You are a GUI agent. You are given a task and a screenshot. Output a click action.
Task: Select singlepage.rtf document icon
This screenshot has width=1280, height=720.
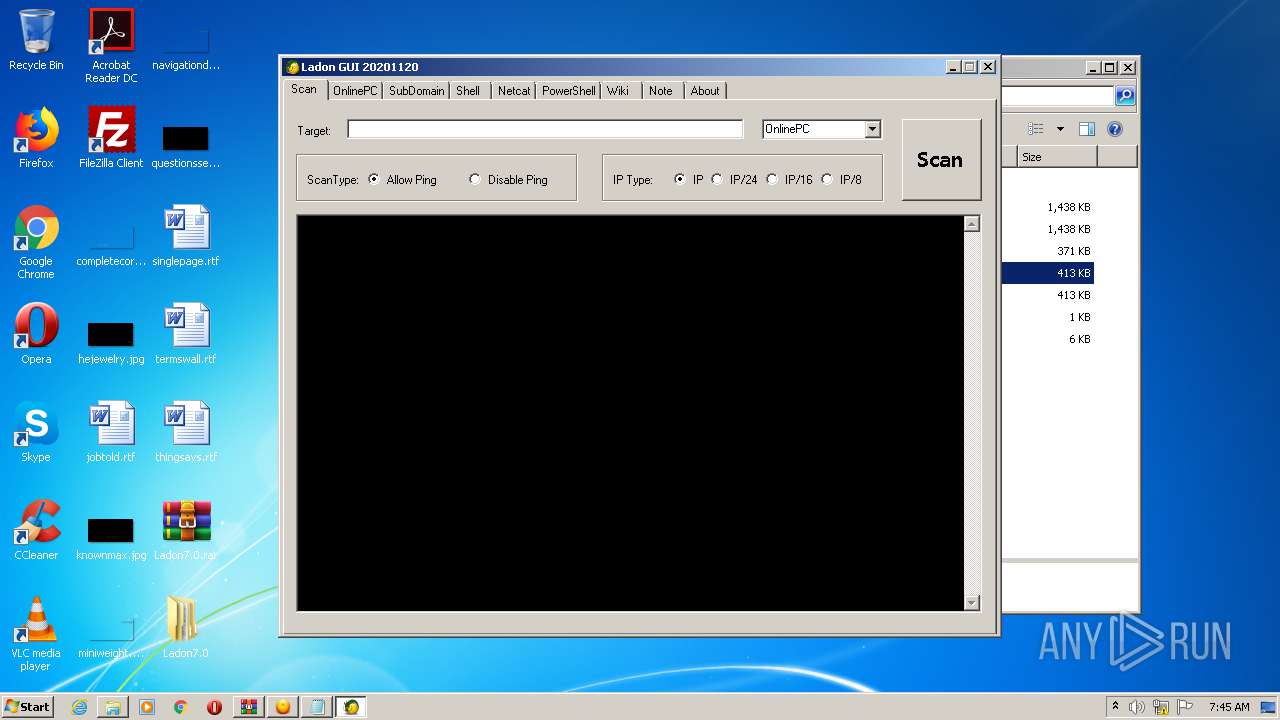pyautogui.click(x=186, y=236)
